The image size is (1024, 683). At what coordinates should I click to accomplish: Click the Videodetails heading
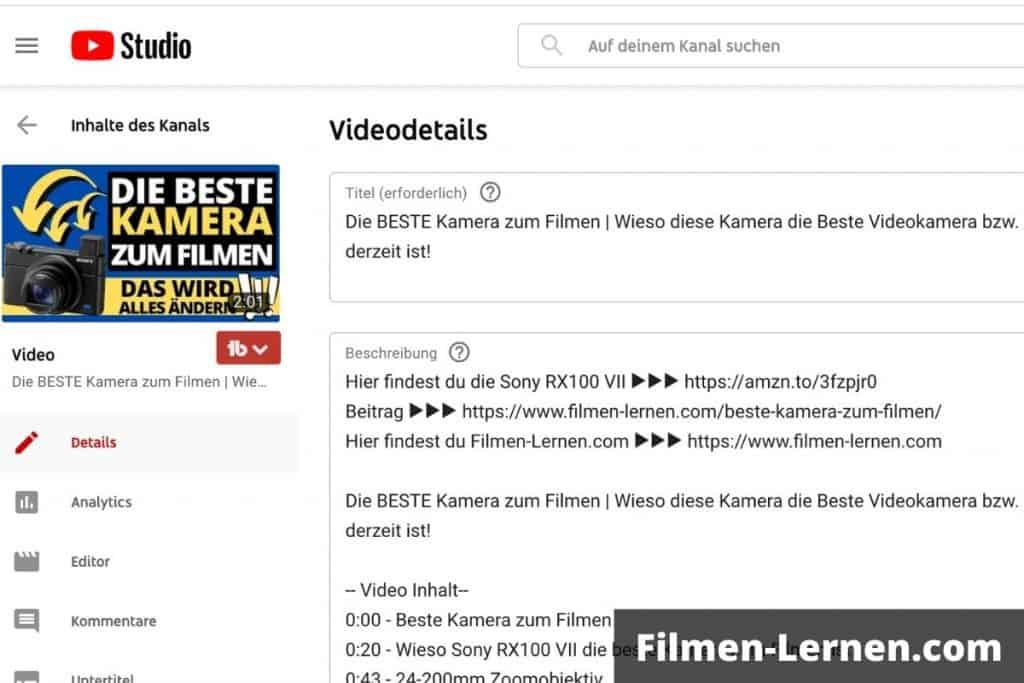(x=408, y=130)
